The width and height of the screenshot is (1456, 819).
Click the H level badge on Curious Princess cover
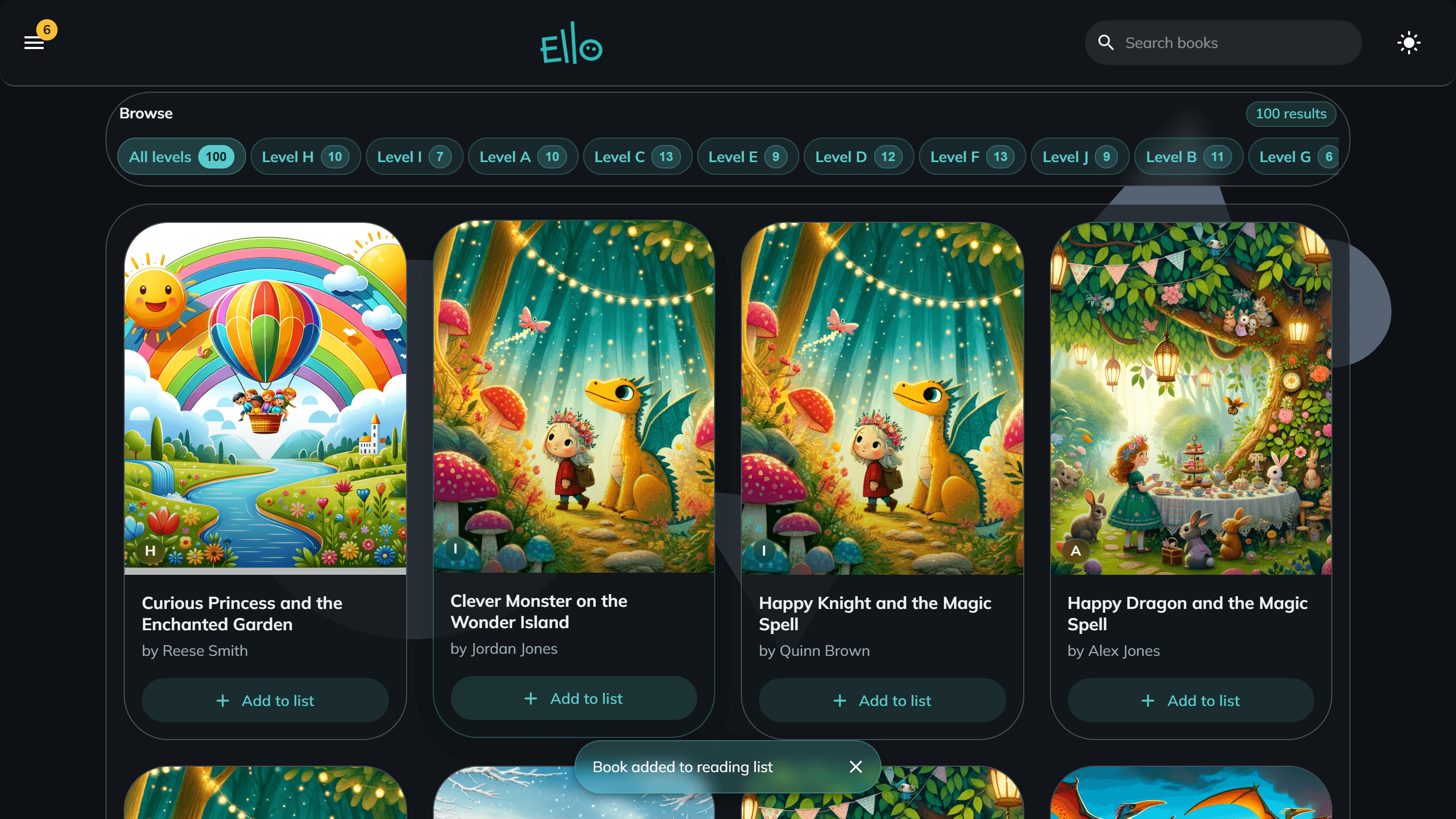pos(150,550)
